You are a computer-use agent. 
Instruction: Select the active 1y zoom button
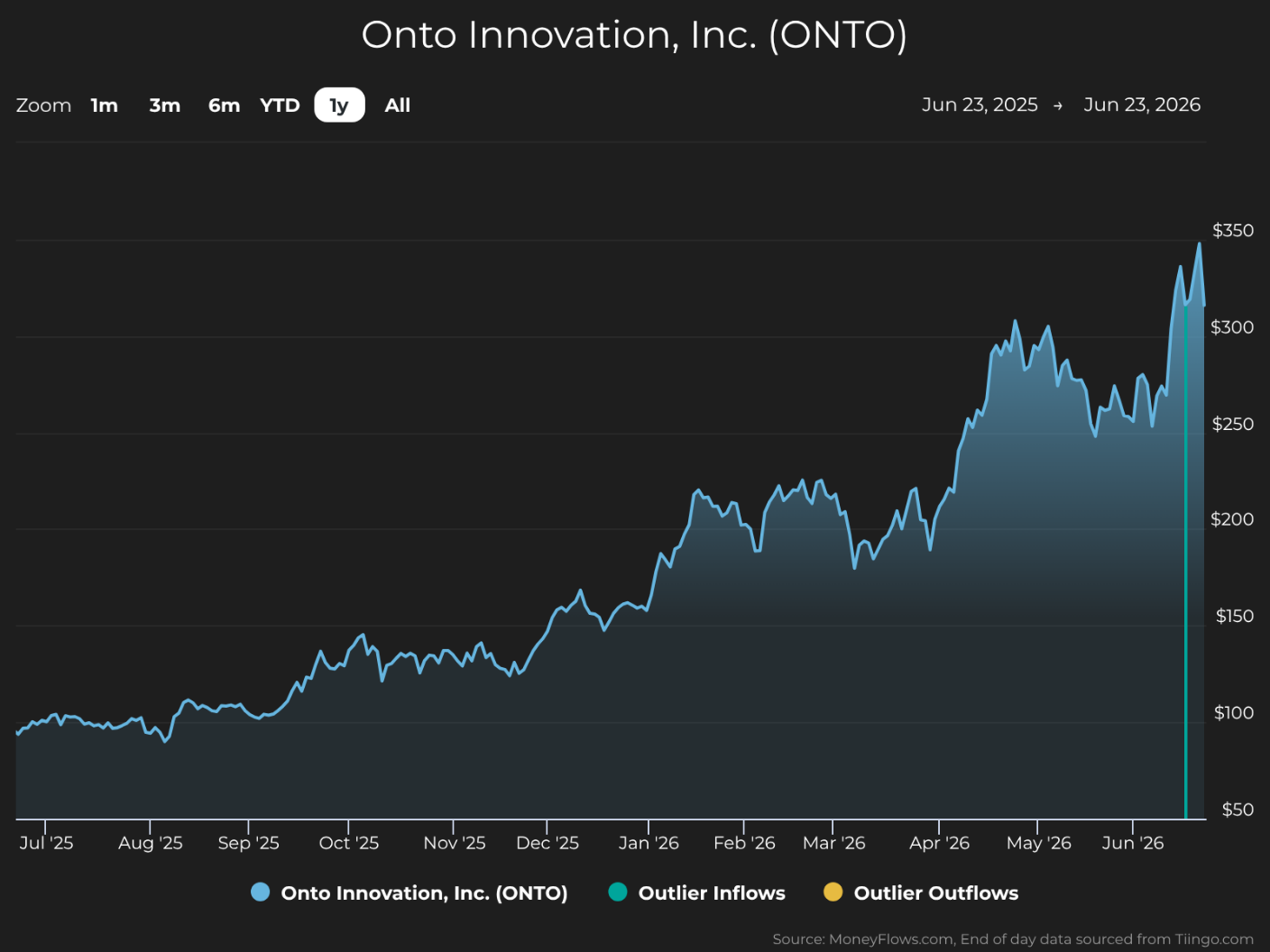(x=339, y=105)
